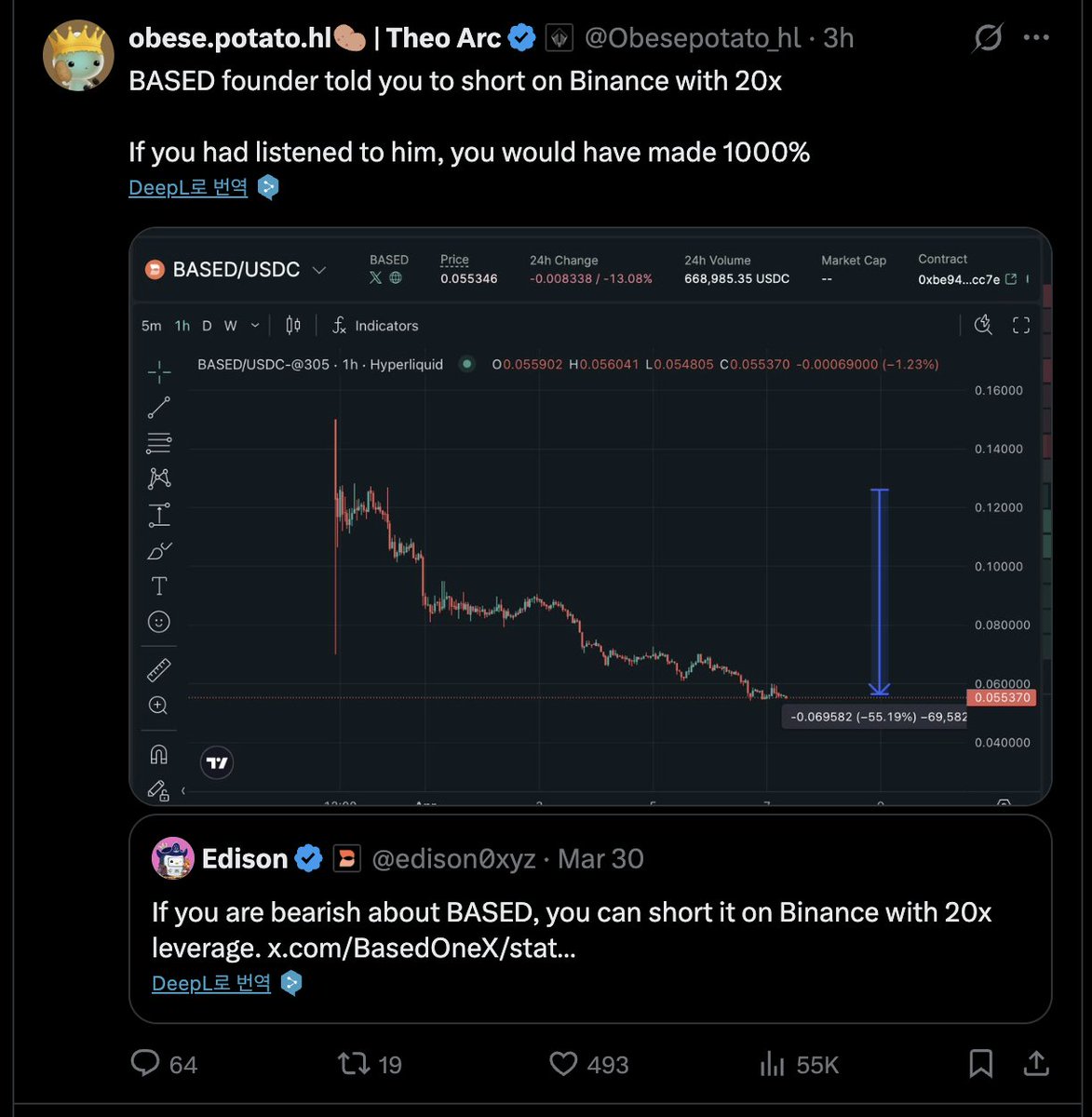The height and width of the screenshot is (1117, 1092).
Task: Open the candlestick chart type selector
Action: tap(293, 325)
